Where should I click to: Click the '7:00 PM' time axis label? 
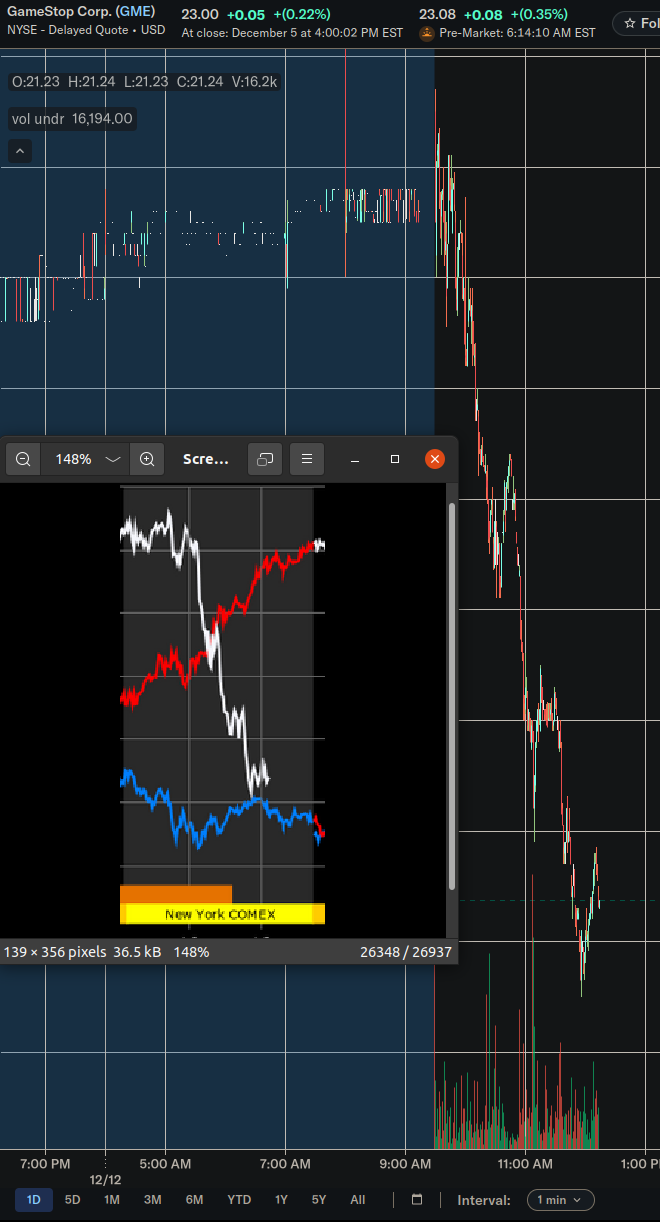[x=45, y=1164]
